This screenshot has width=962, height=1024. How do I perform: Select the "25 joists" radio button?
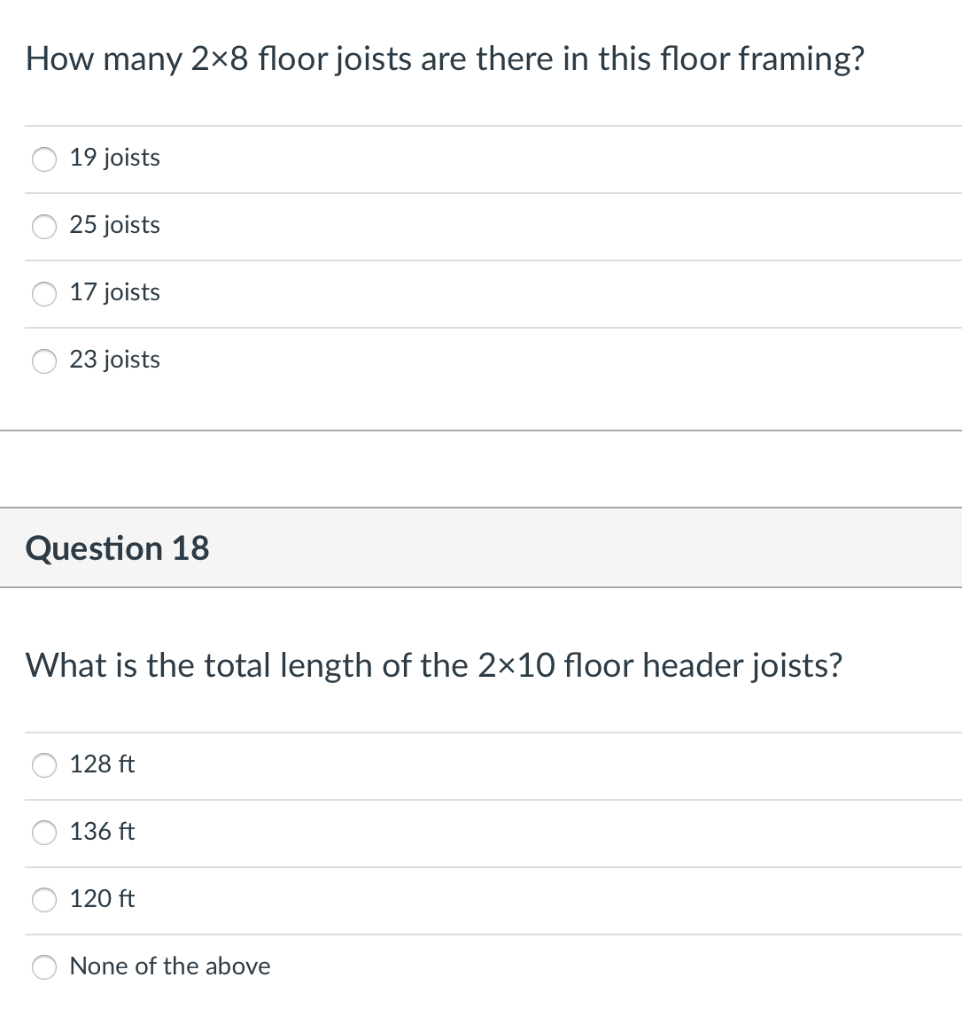point(44,226)
